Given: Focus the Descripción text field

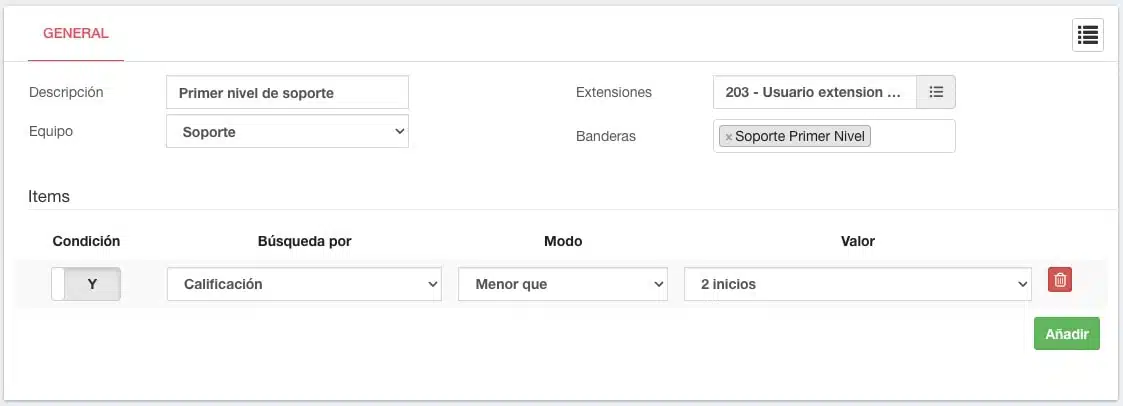Looking at the screenshot, I should pos(287,92).
